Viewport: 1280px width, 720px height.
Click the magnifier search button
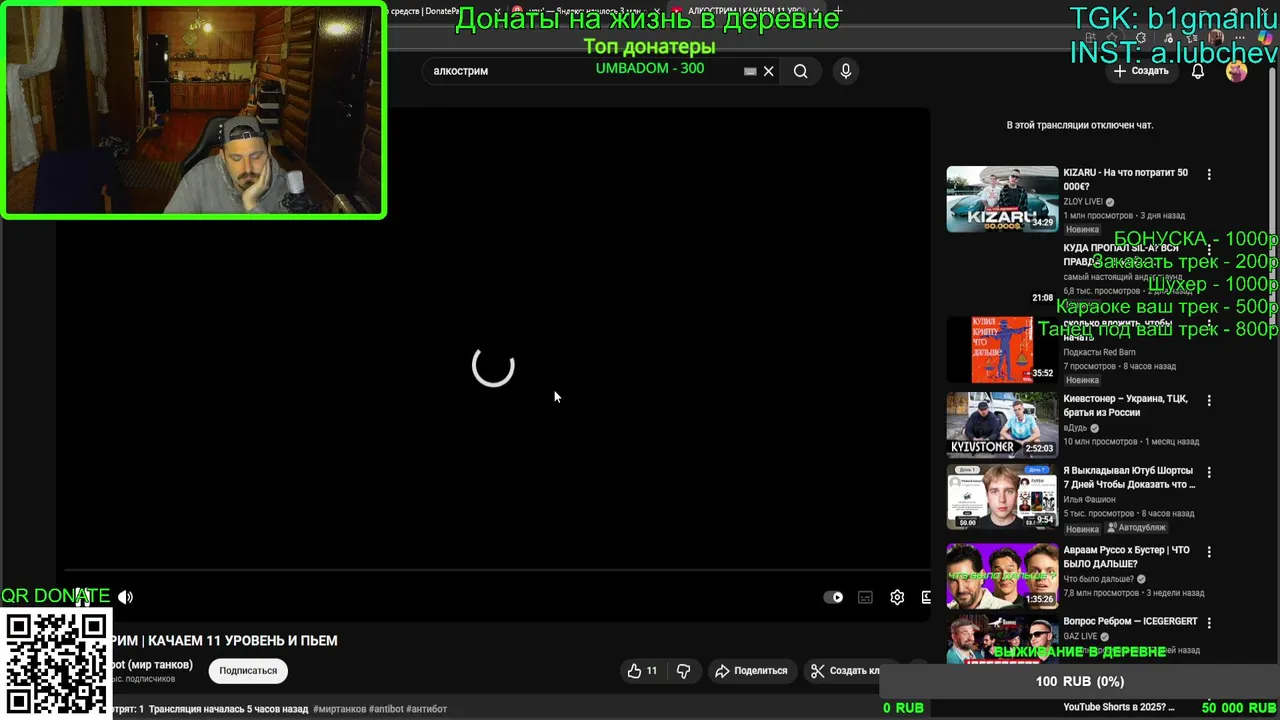coord(800,71)
